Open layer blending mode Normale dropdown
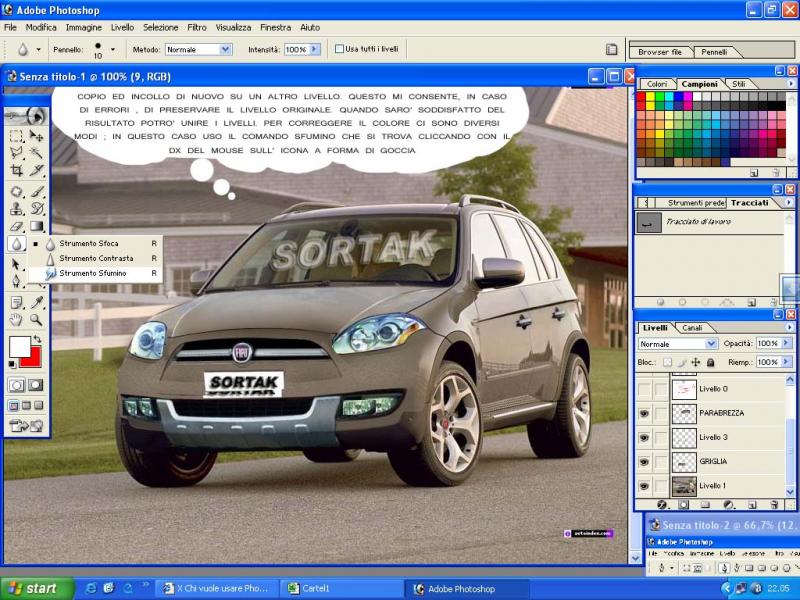This screenshot has height=600, width=800. [x=711, y=344]
